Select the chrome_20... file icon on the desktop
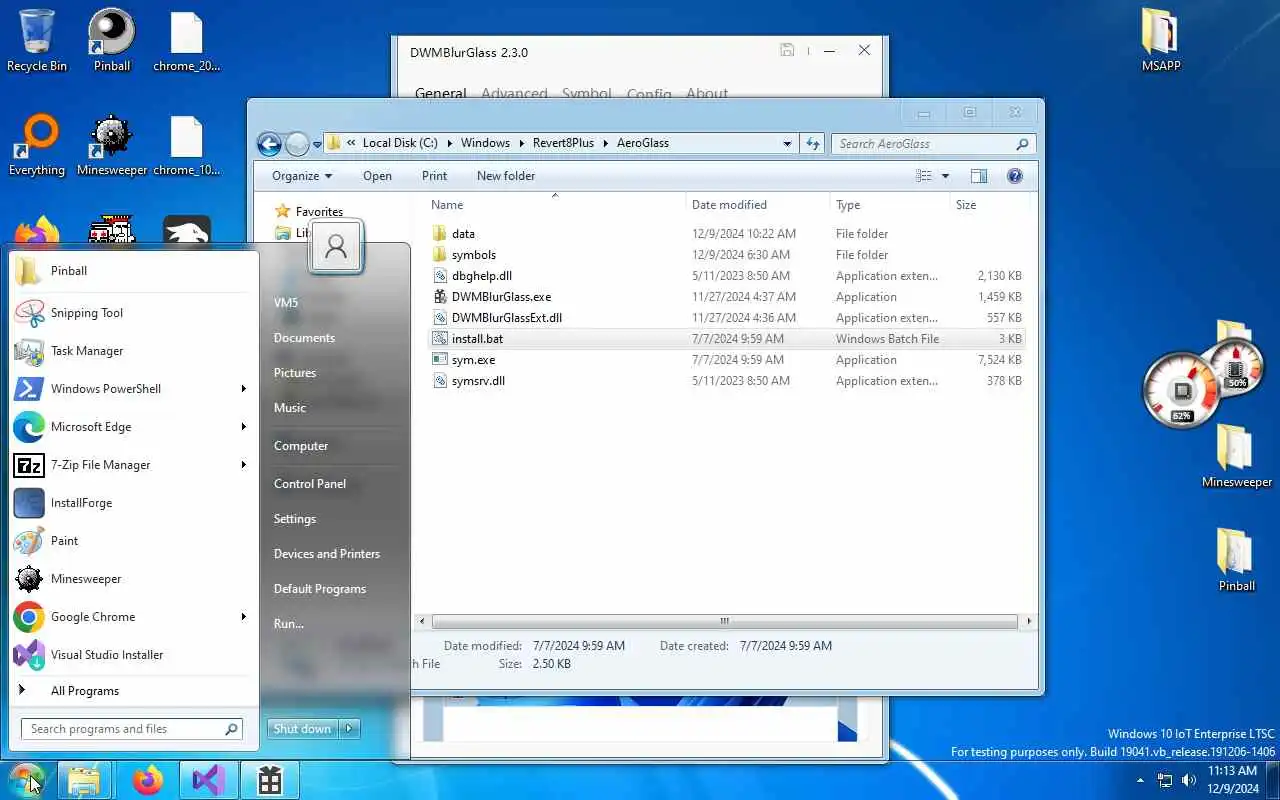The image size is (1280, 800). [x=187, y=40]
